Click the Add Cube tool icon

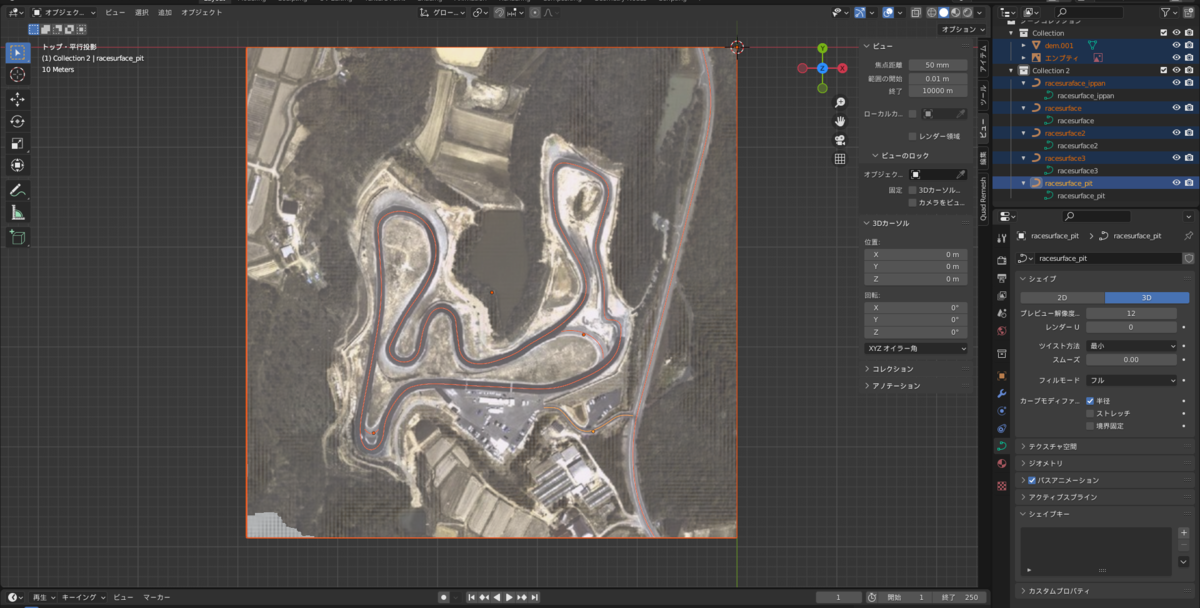(18, 237)
